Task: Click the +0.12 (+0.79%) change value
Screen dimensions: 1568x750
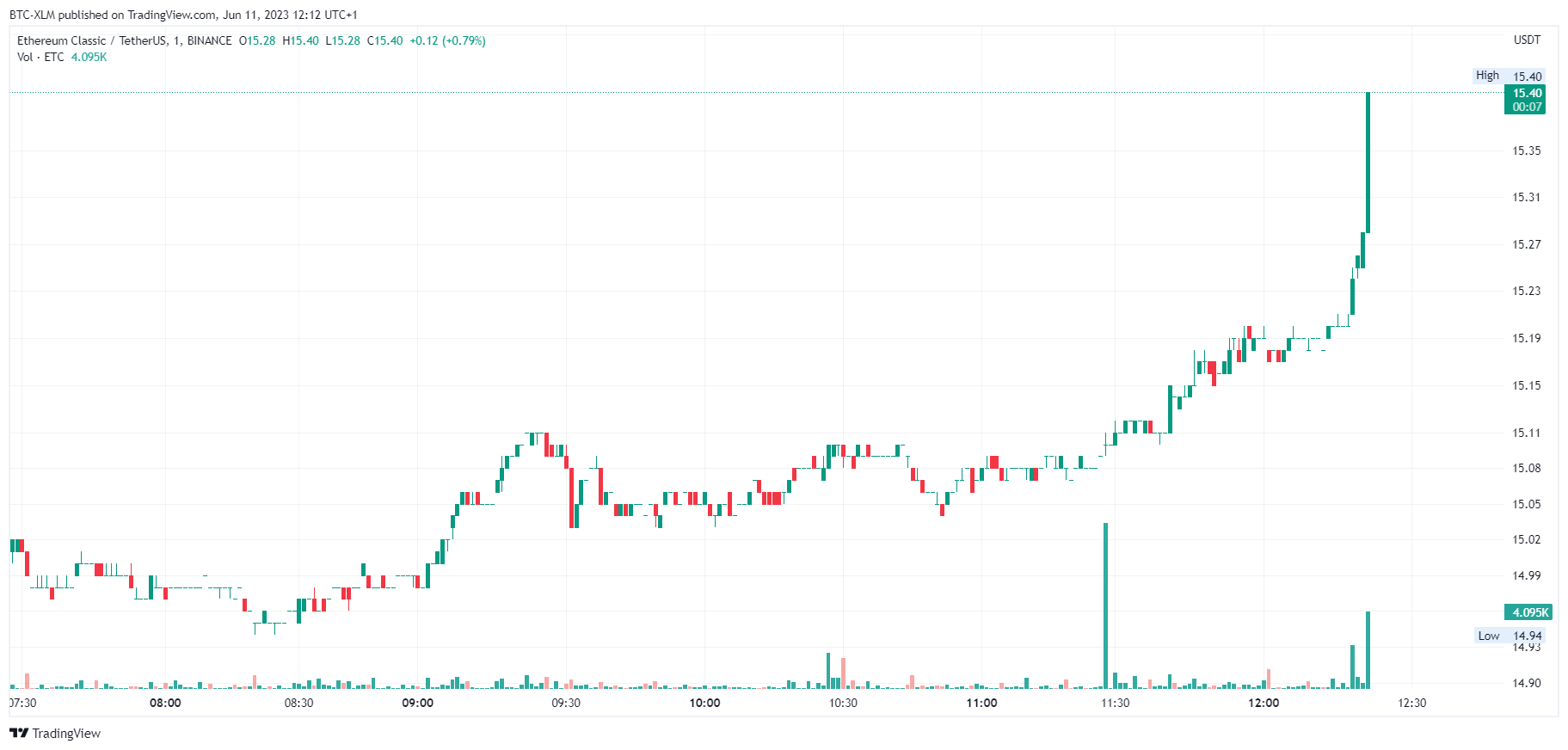Action: (447, 40)
